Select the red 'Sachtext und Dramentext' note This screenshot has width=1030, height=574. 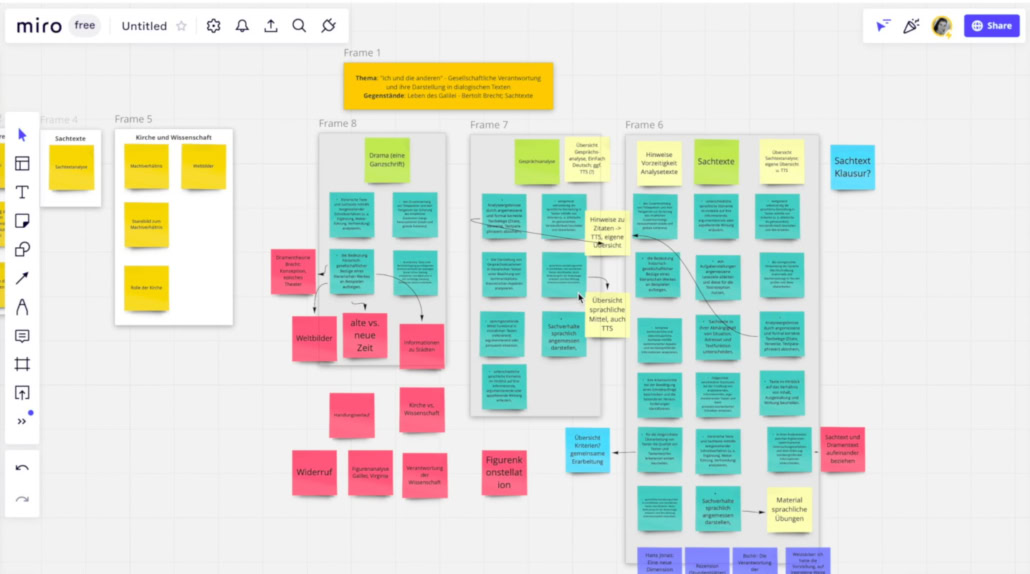pos(842,450)
